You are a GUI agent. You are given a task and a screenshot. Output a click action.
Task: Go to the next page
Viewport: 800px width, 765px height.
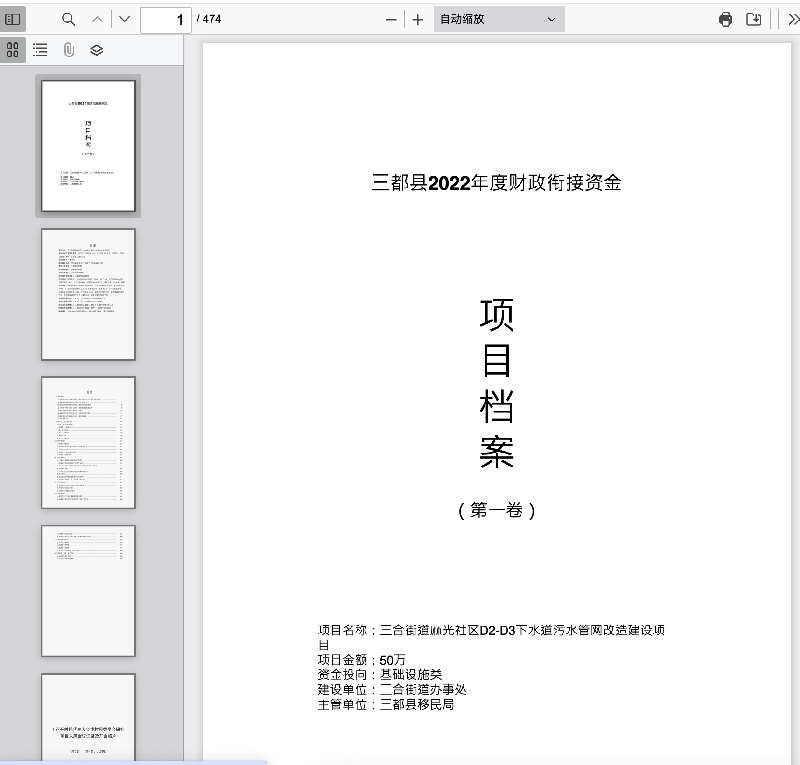[x=124, y=19]
